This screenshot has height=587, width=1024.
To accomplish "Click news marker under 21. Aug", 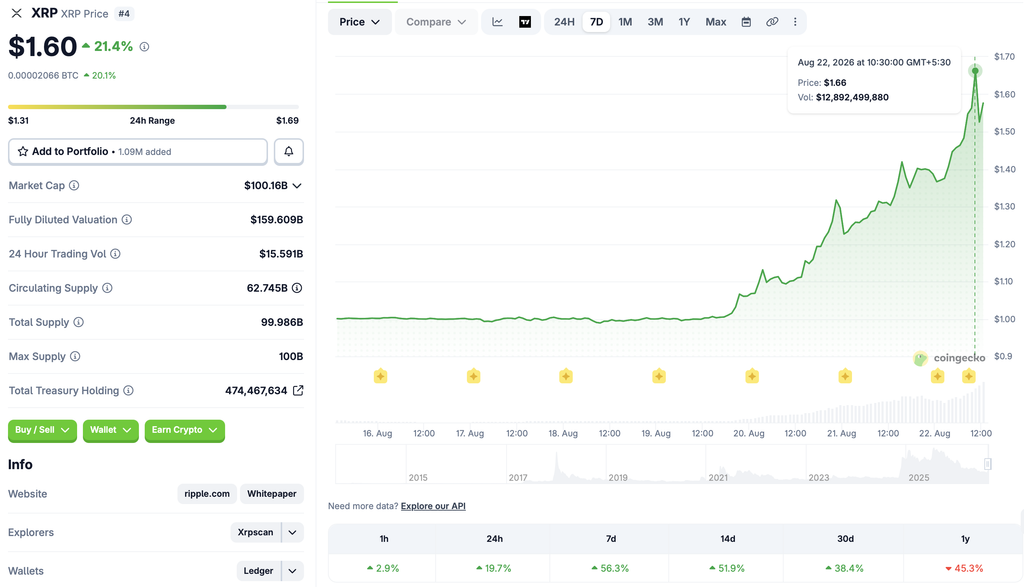I will point(845,376).
